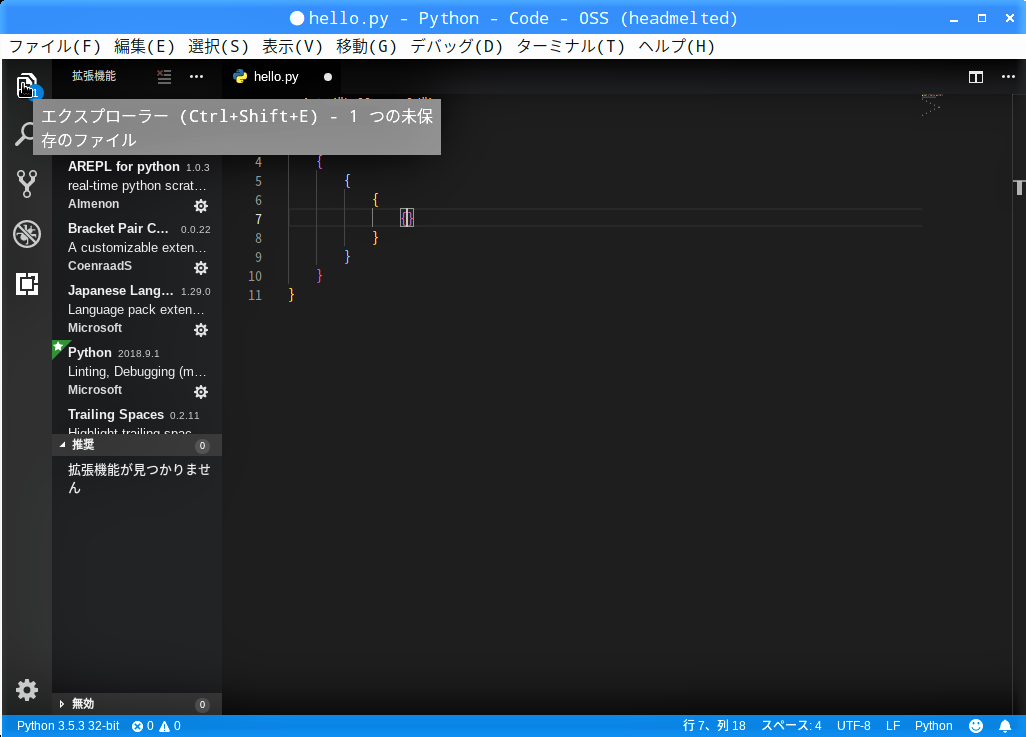The width and height of the screenshot is (1026, 737).
Task: Change line ending via LF
Action: click(x=893, y=726)
